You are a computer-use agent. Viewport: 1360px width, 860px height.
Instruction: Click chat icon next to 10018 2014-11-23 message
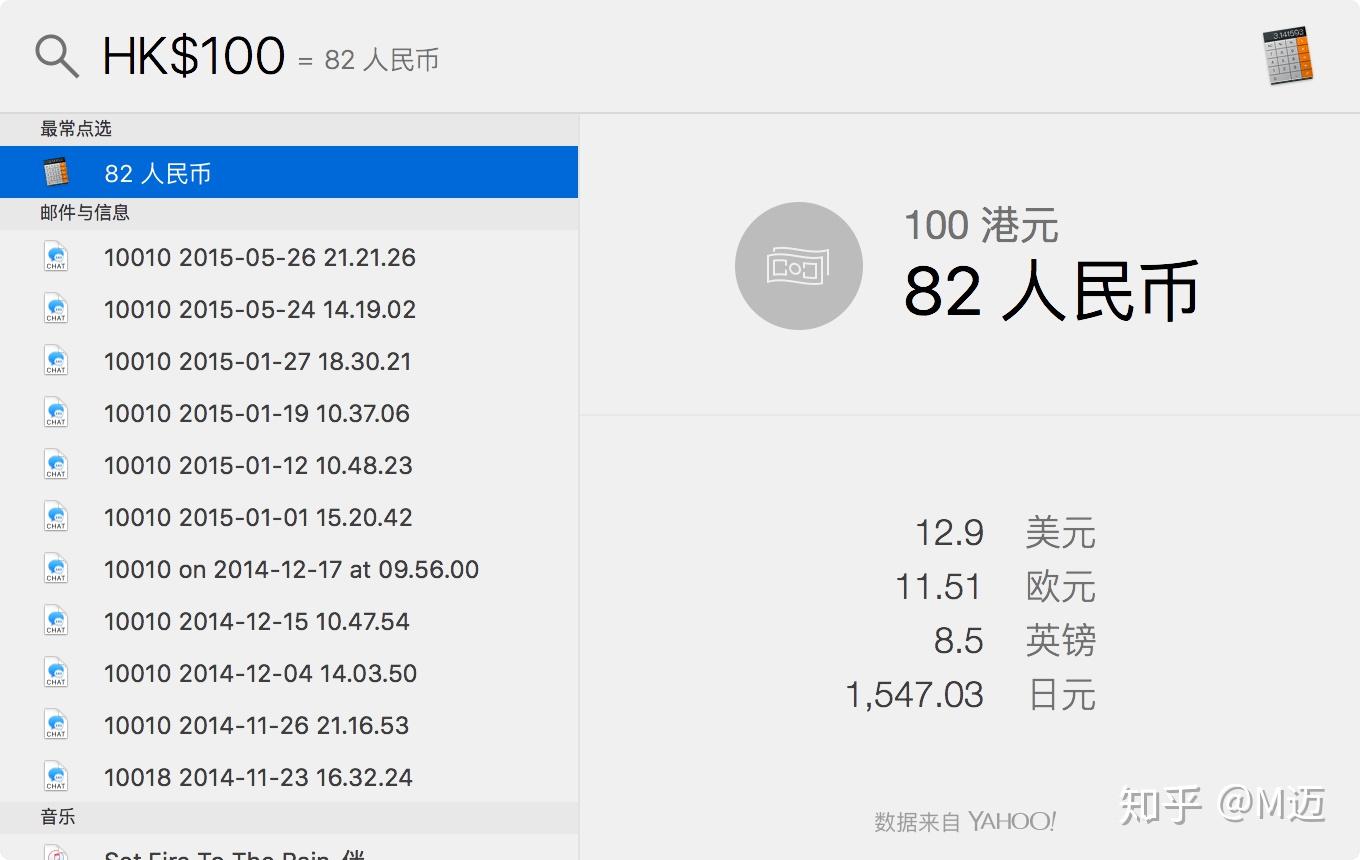[x=56, y=776]
